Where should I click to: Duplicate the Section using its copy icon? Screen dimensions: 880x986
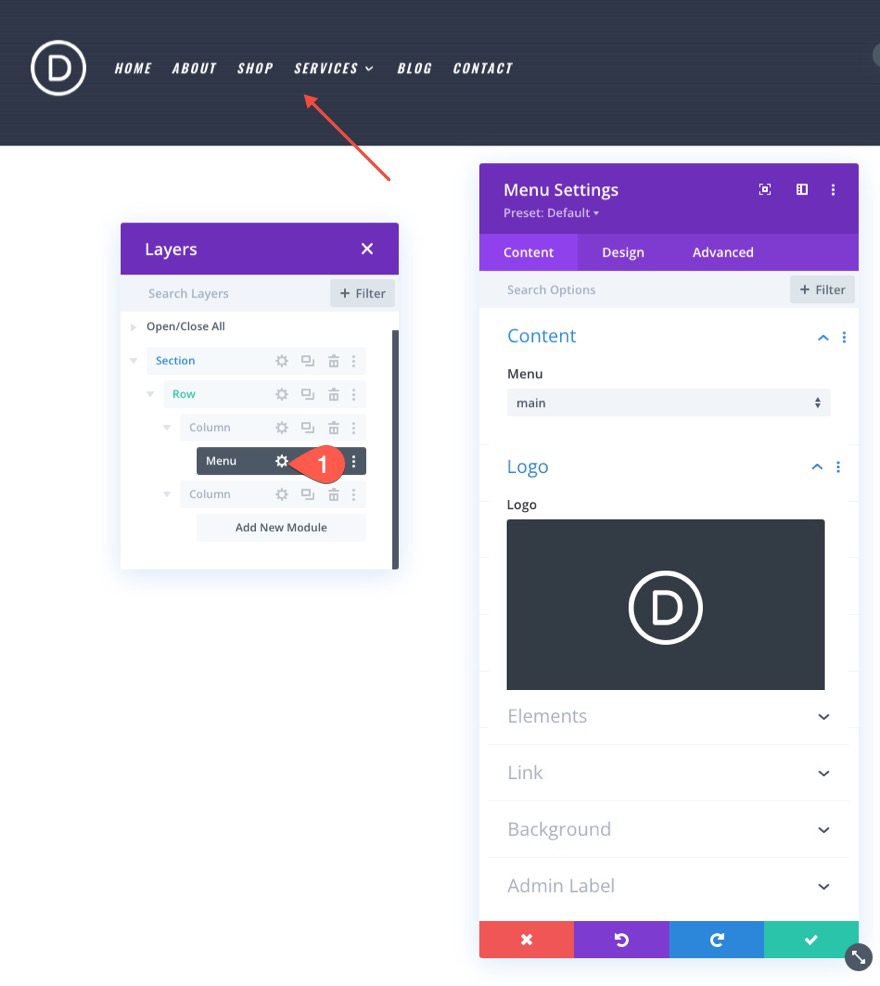pos(307,360)
